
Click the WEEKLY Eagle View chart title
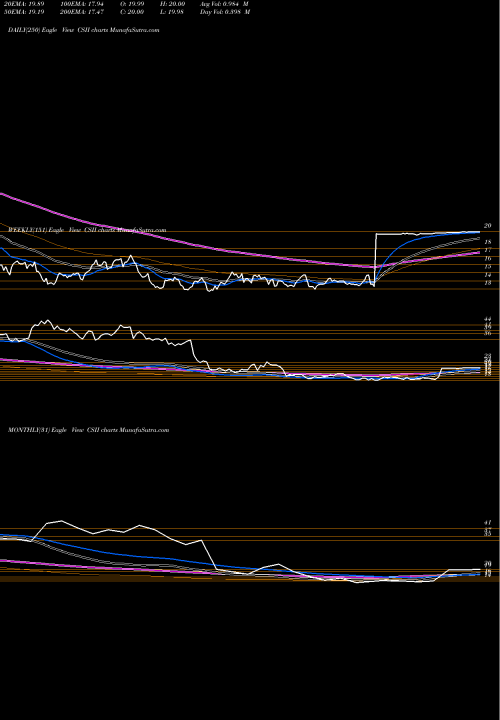tap(87, 231)
